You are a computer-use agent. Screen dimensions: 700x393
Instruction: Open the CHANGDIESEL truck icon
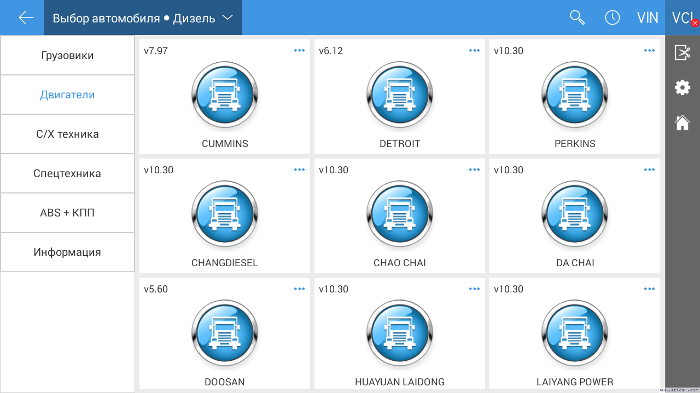tap(225, 214)
